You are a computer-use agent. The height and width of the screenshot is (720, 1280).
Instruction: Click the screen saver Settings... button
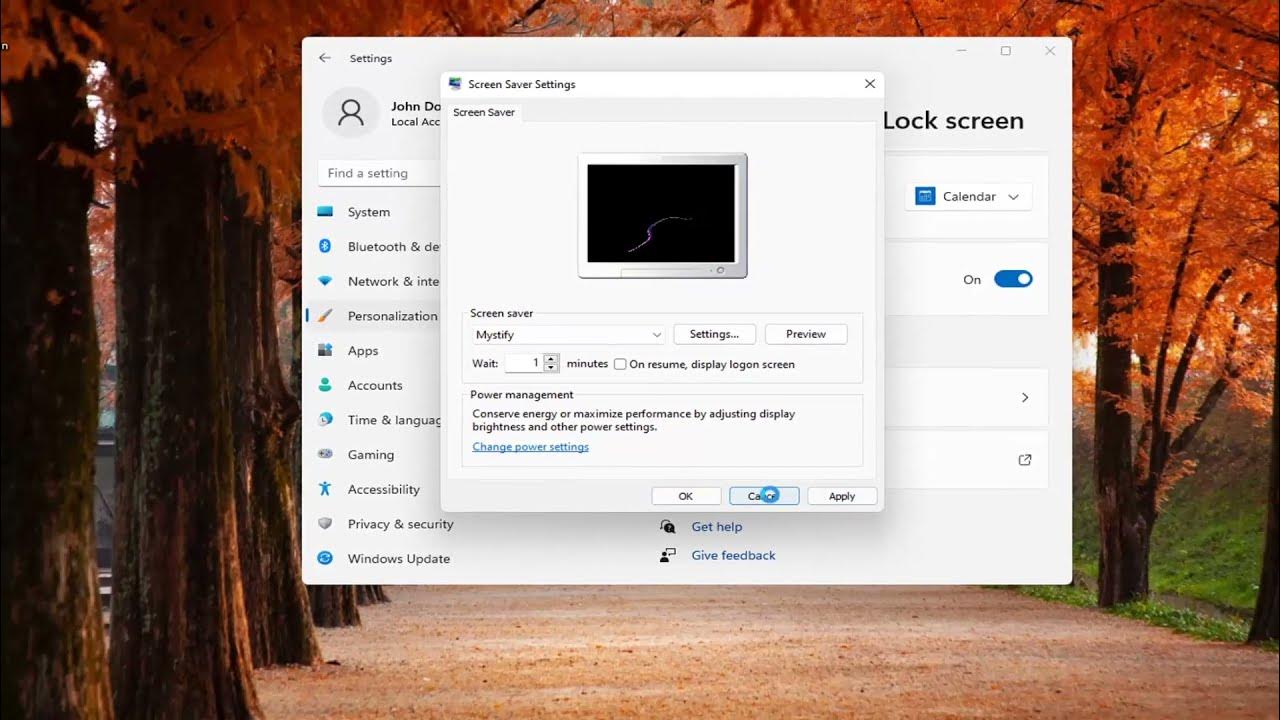click(x=714, y=334)
